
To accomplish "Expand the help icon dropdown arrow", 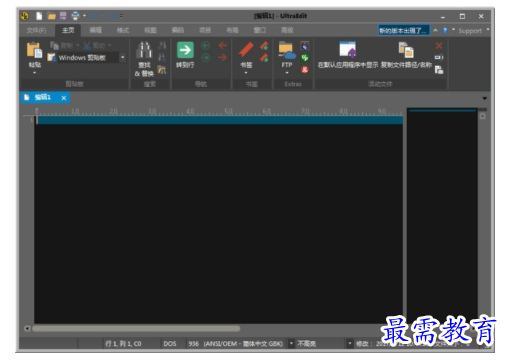I will [453, 30].
